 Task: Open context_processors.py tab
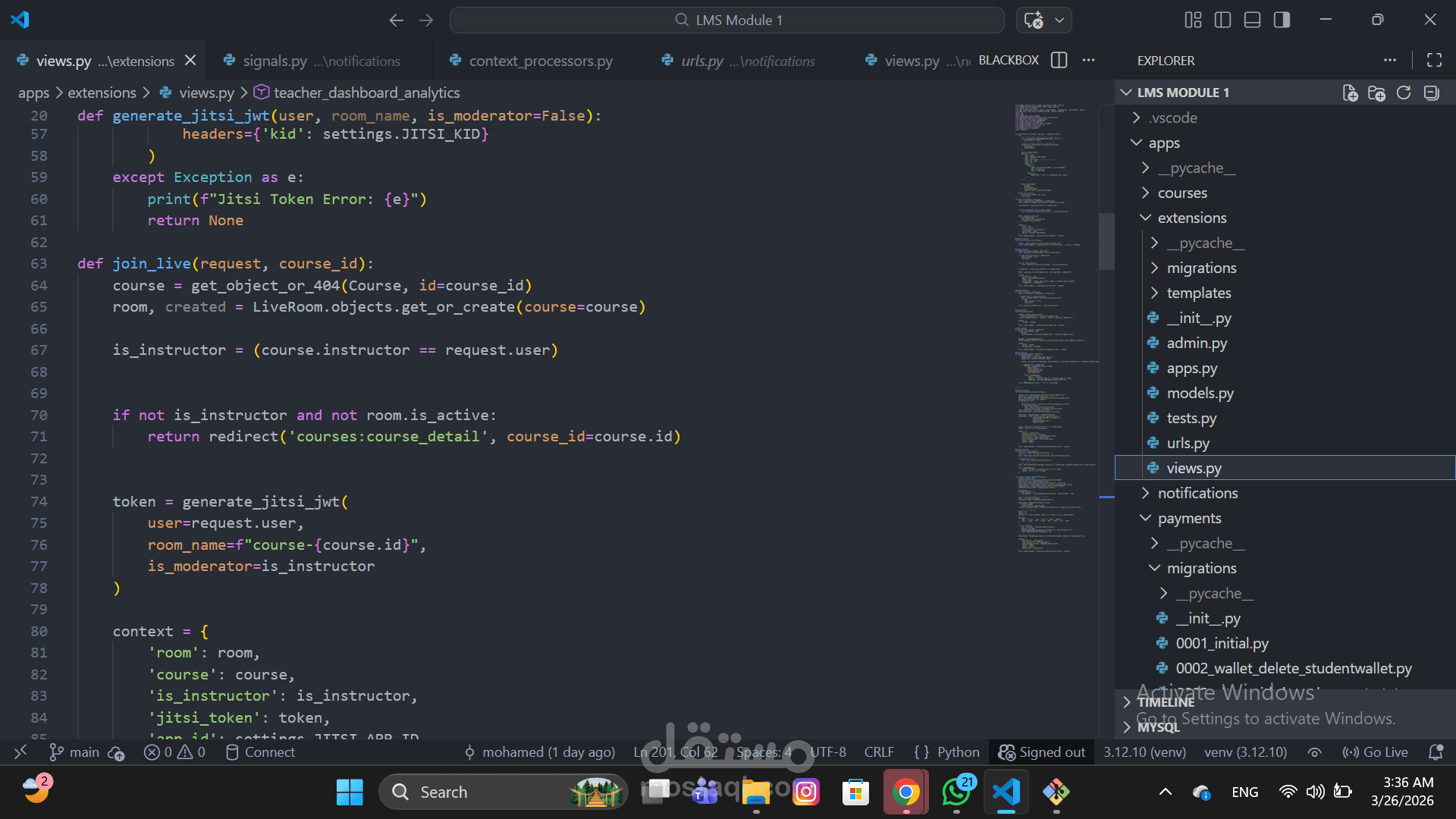click(x=540, y=61)
